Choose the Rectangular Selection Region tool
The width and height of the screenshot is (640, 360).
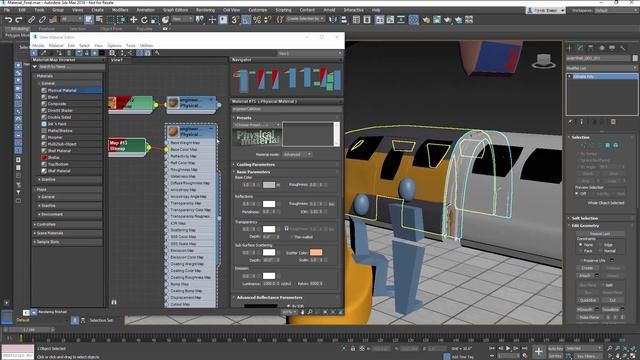point(110,20)
